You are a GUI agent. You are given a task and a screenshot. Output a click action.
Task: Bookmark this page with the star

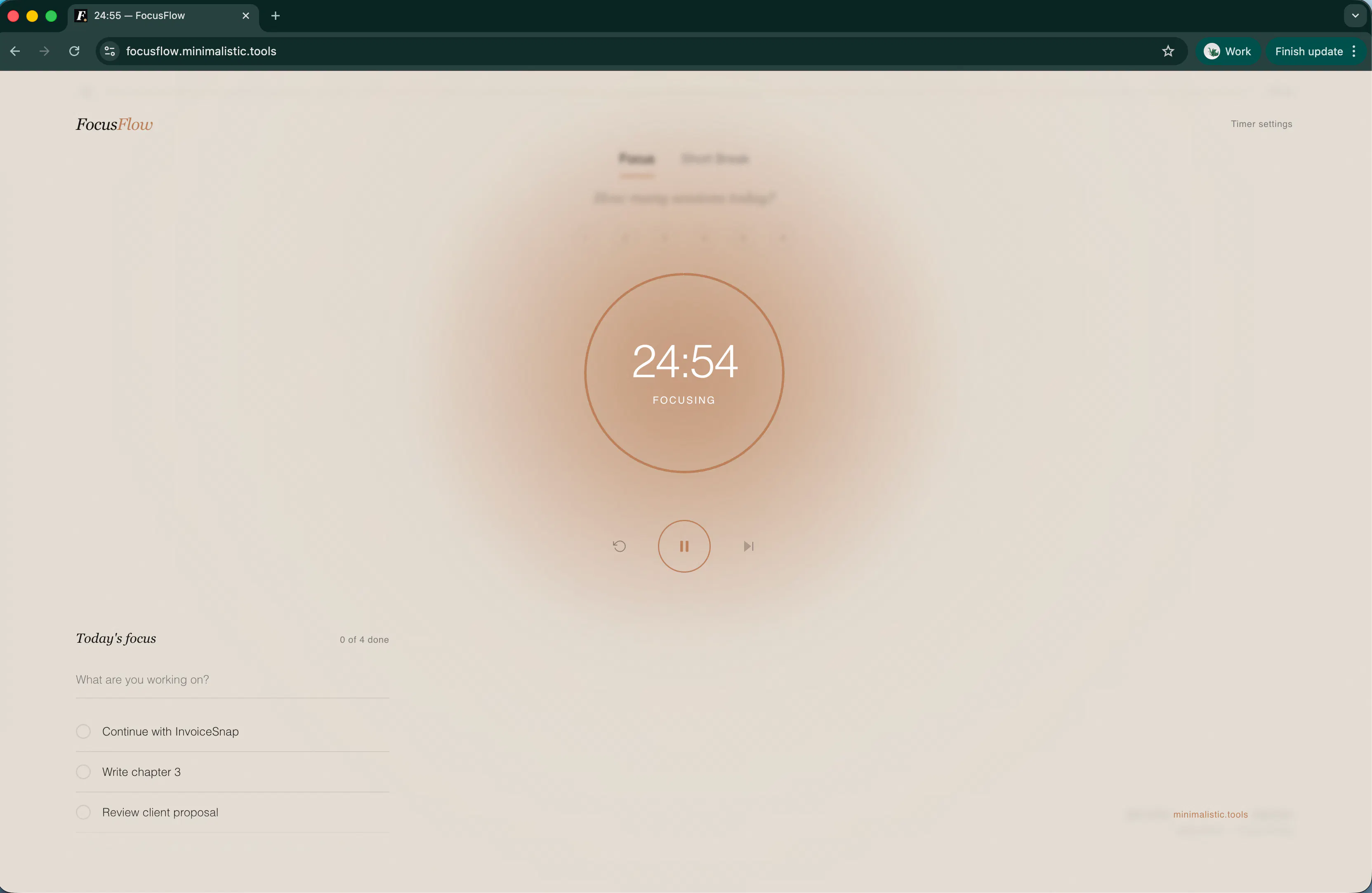(x=1168, y=51)
